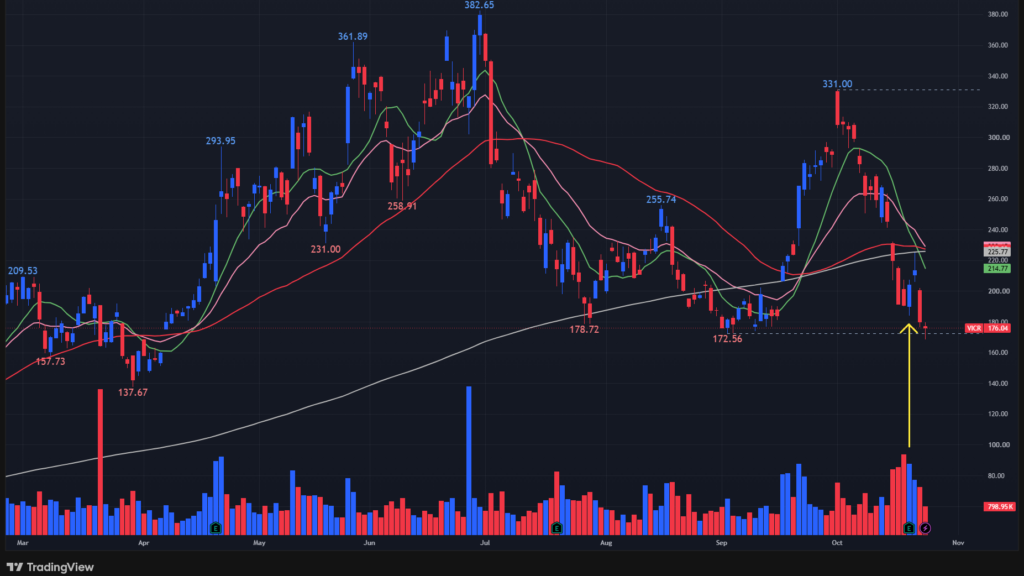Image resolution: width=1024 pixels, height=576 pixels.
Task: Open the April earnings marker icon
Action: (x=216, y=528)
